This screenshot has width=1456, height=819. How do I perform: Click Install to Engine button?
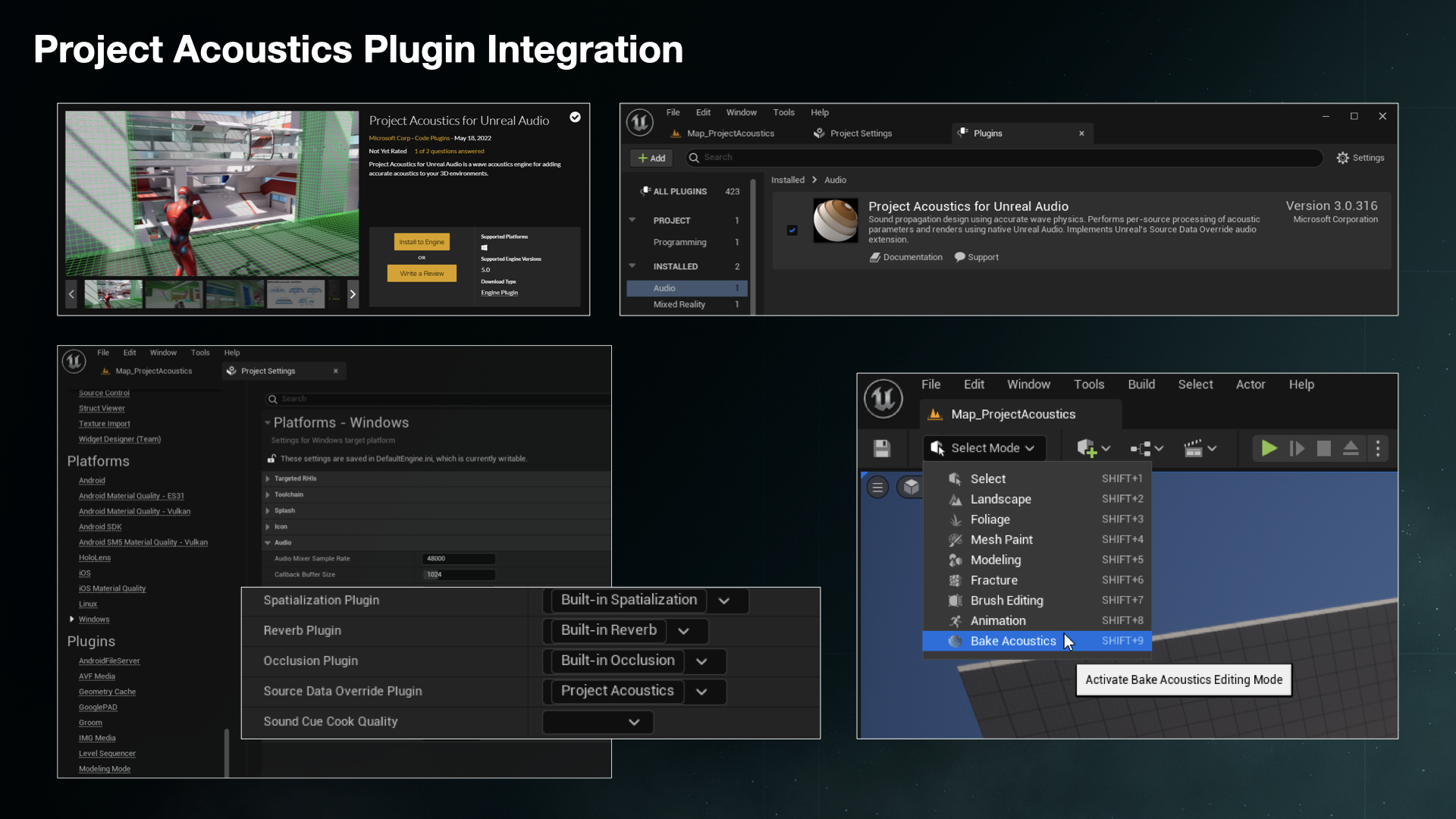[x=422, y=242]
